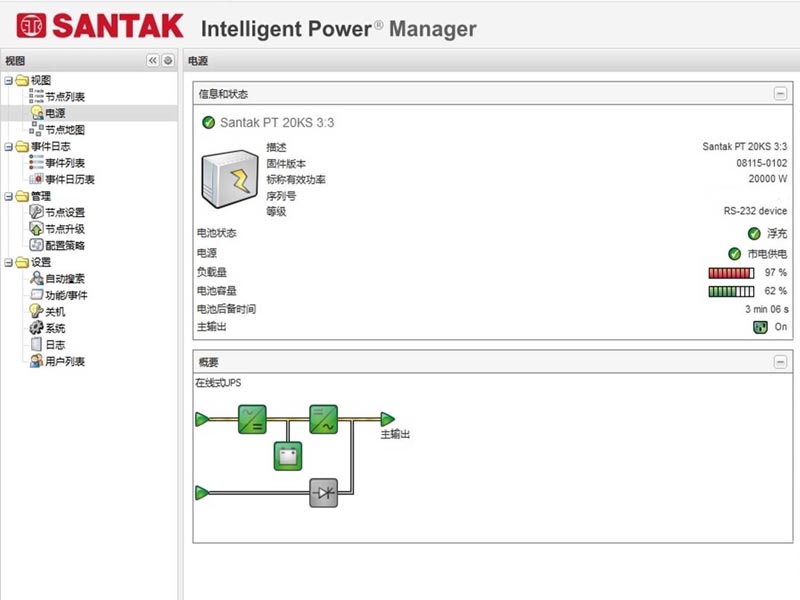Click the 市电供电 power source check icon
Image resolution: width=800 pixels, height=600 pixels.
click(734, 254)
